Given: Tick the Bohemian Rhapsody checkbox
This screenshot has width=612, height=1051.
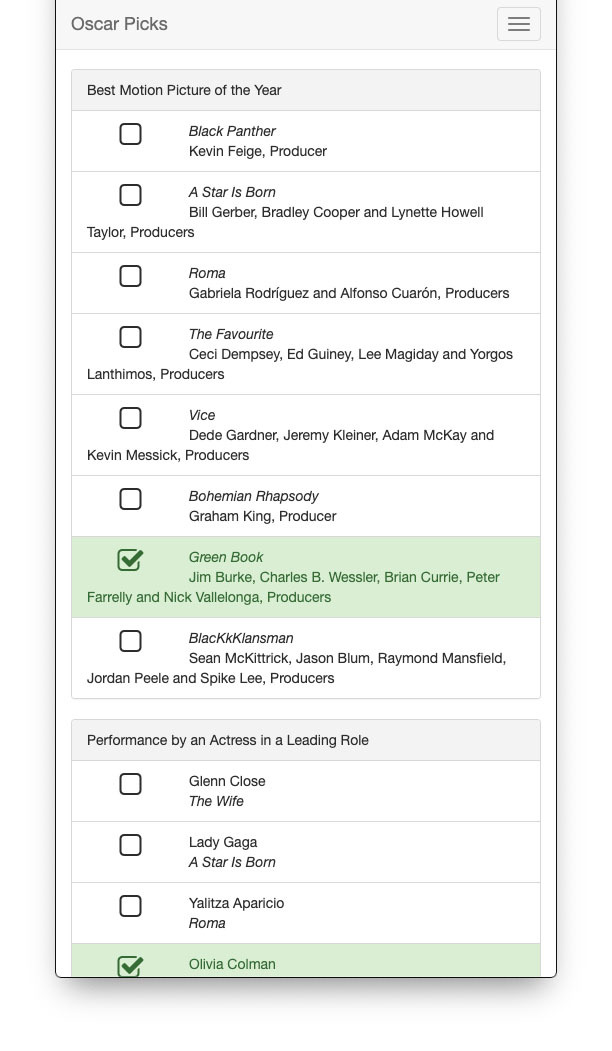Looking at the screenshot, I should [130, 499].
